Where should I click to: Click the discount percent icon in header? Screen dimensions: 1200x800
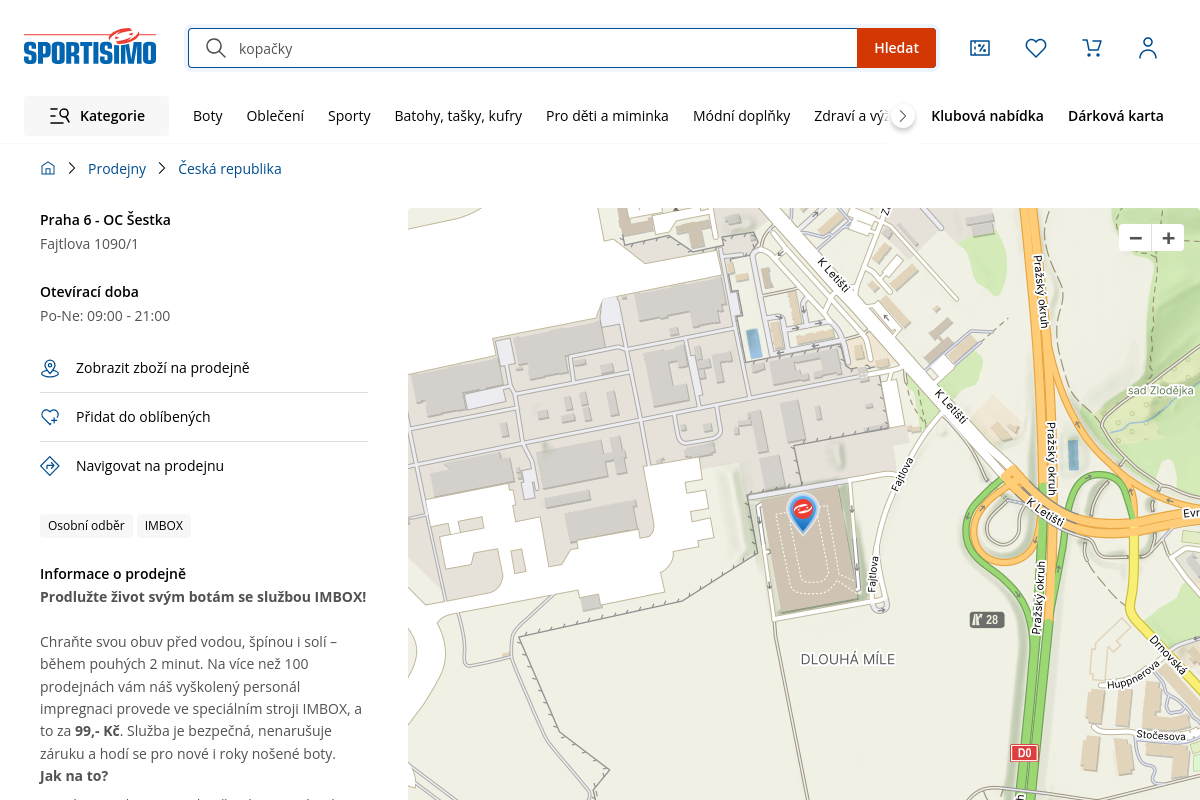(x=980, y=48)
